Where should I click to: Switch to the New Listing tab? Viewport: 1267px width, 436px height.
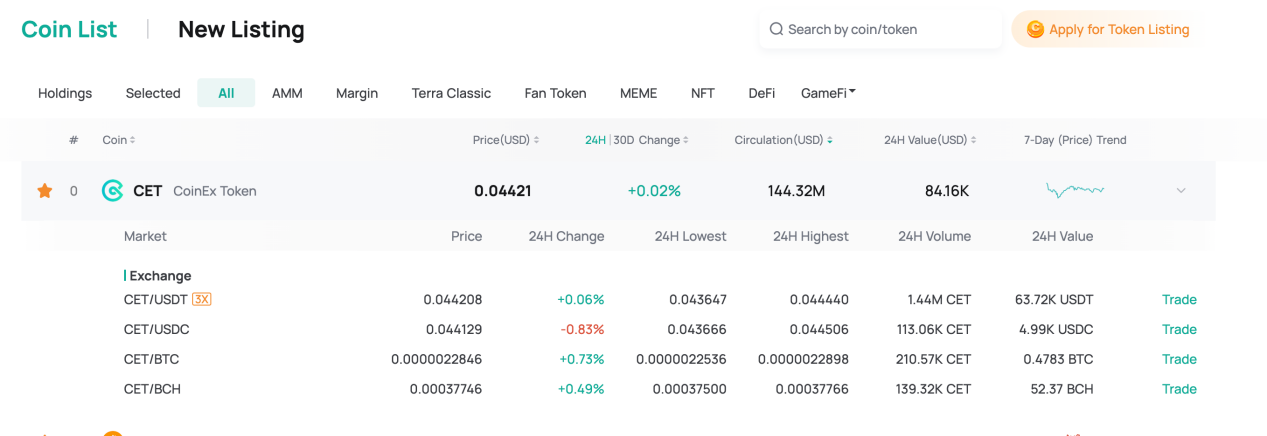[241, 29]
